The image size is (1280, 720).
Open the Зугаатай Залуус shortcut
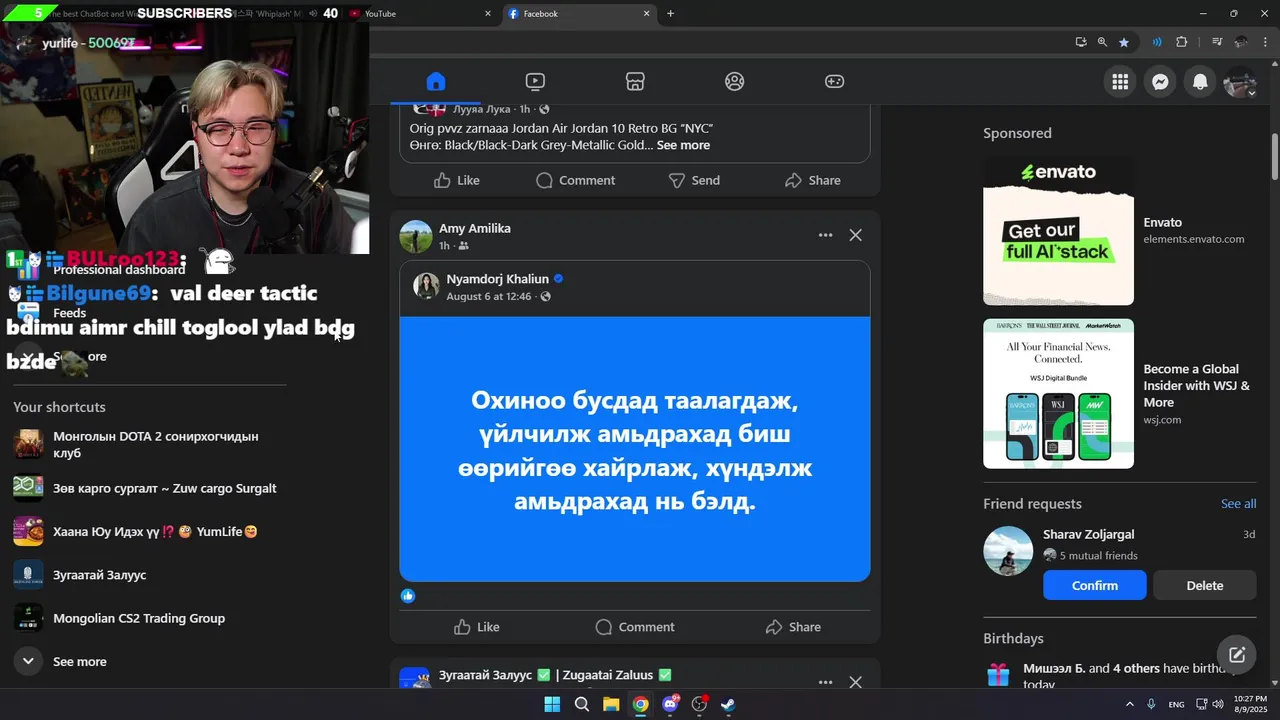(x=150, y=575)
